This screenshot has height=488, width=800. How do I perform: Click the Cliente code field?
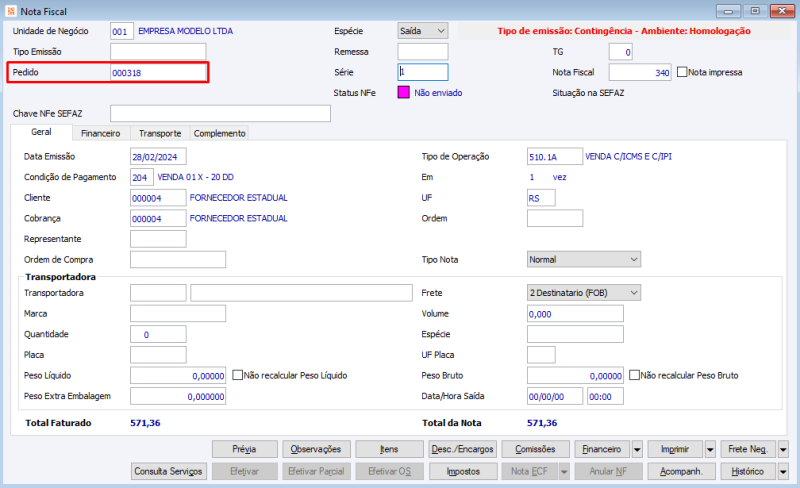point(158,198)
